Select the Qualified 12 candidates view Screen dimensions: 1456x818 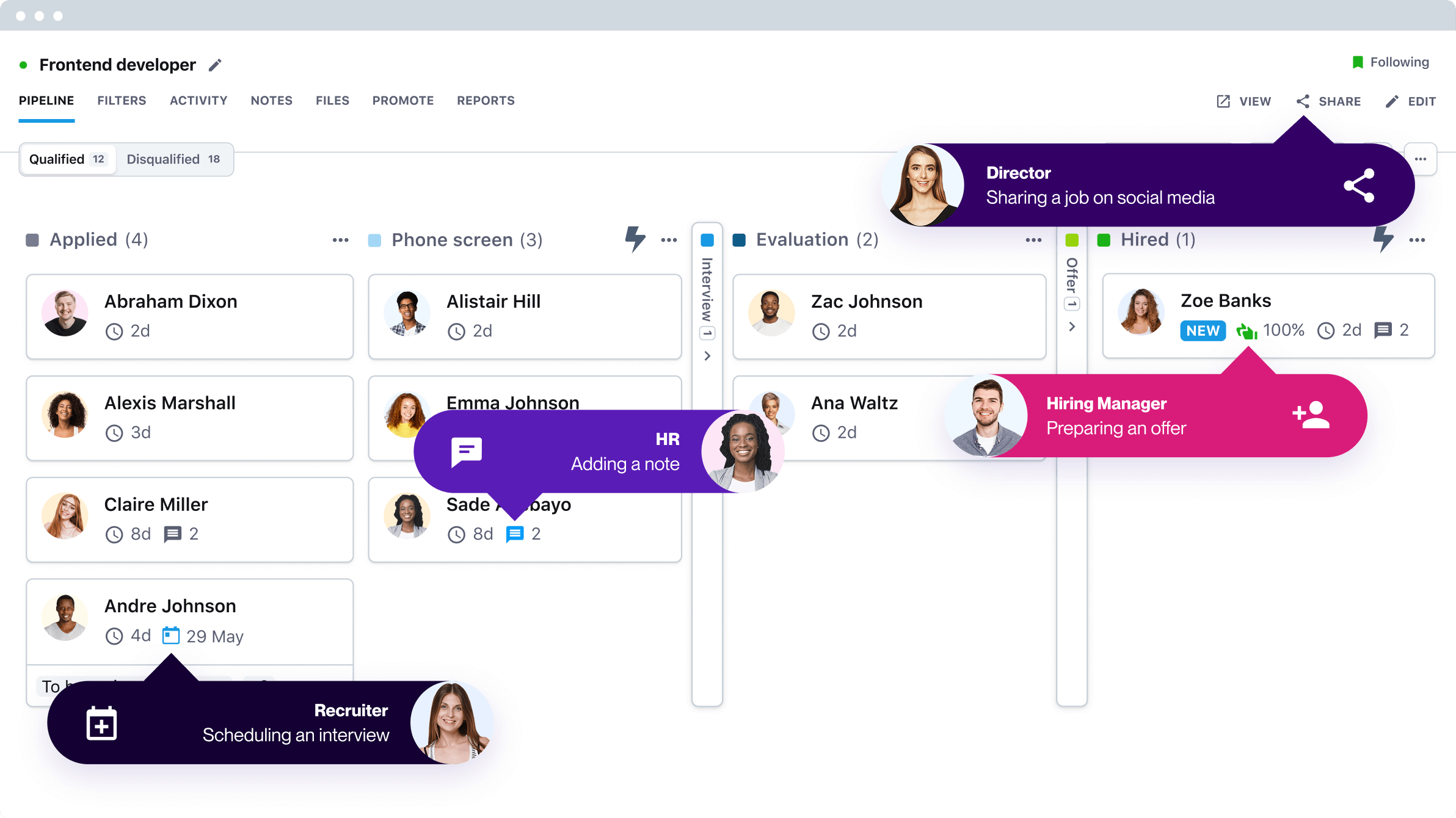click(x=67, y=159)
